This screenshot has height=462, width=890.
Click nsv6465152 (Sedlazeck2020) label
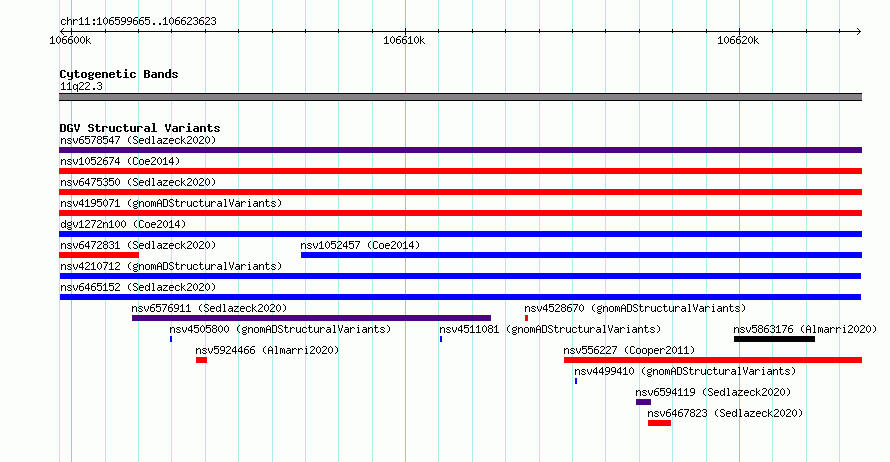tap(138, 287)
